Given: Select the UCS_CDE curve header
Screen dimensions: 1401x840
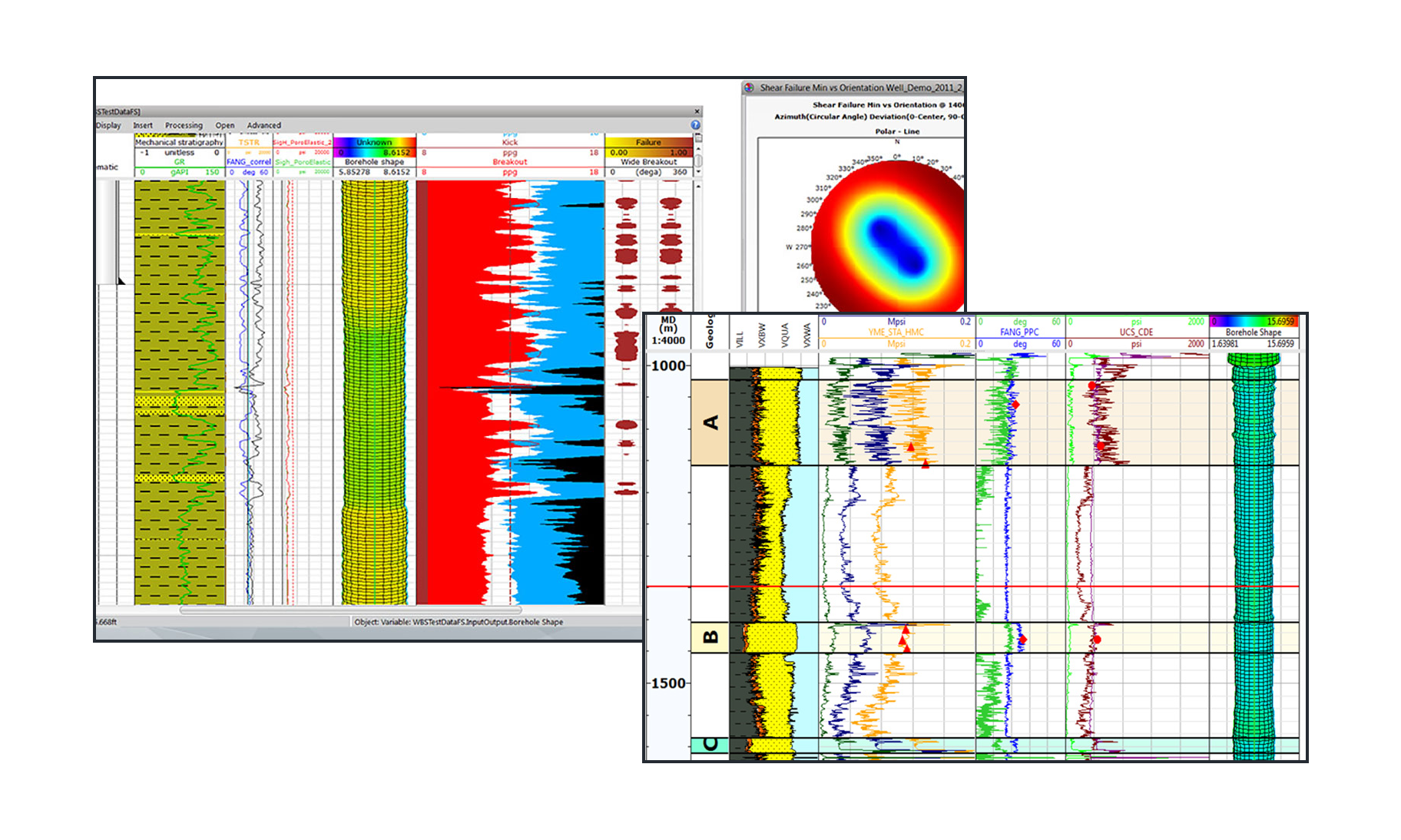Looking at the screenshot, I should pyautogui.click(x=1136, y=332).
